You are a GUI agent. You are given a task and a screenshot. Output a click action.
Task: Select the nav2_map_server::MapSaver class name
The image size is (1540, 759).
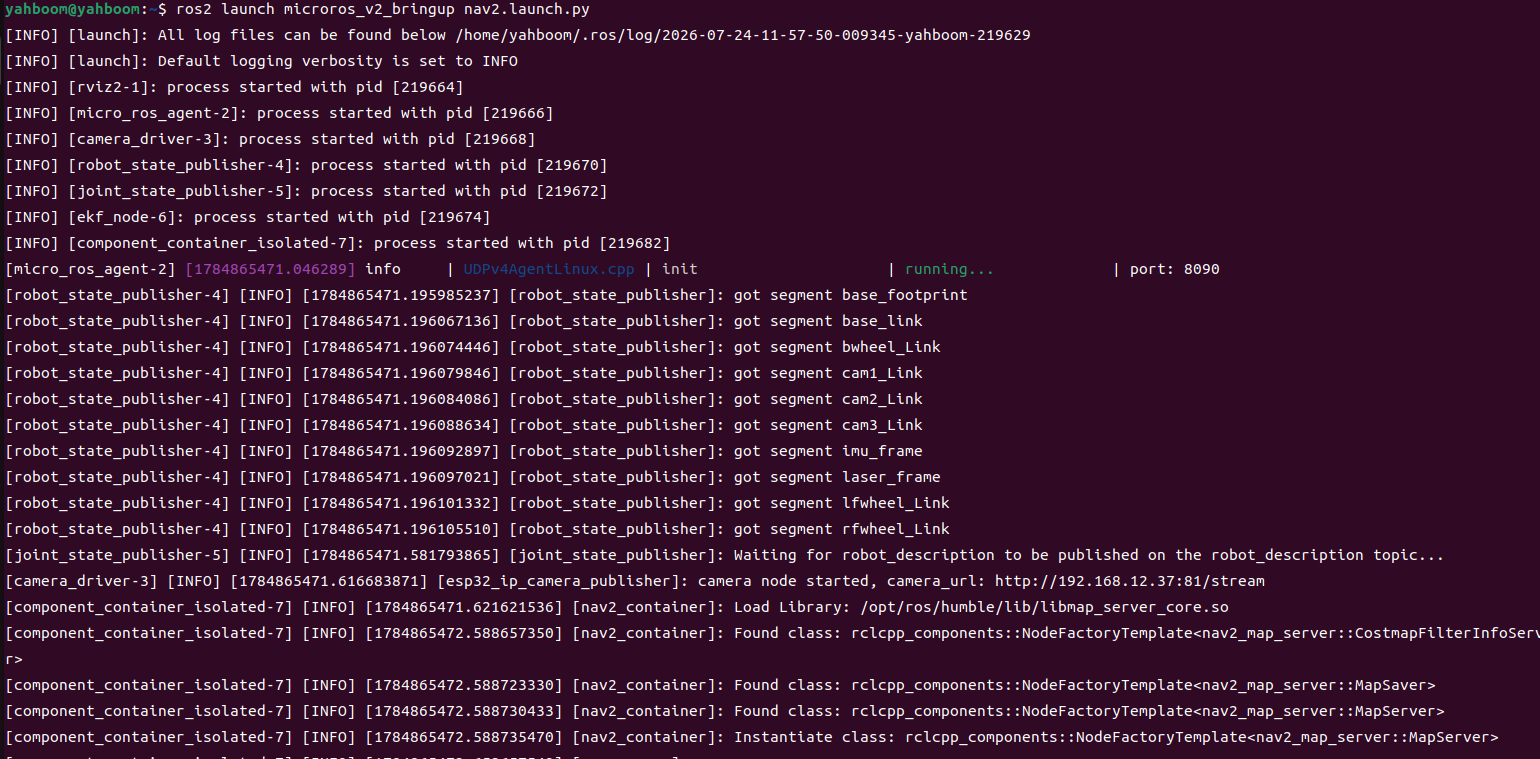[x=1314, y=685]
